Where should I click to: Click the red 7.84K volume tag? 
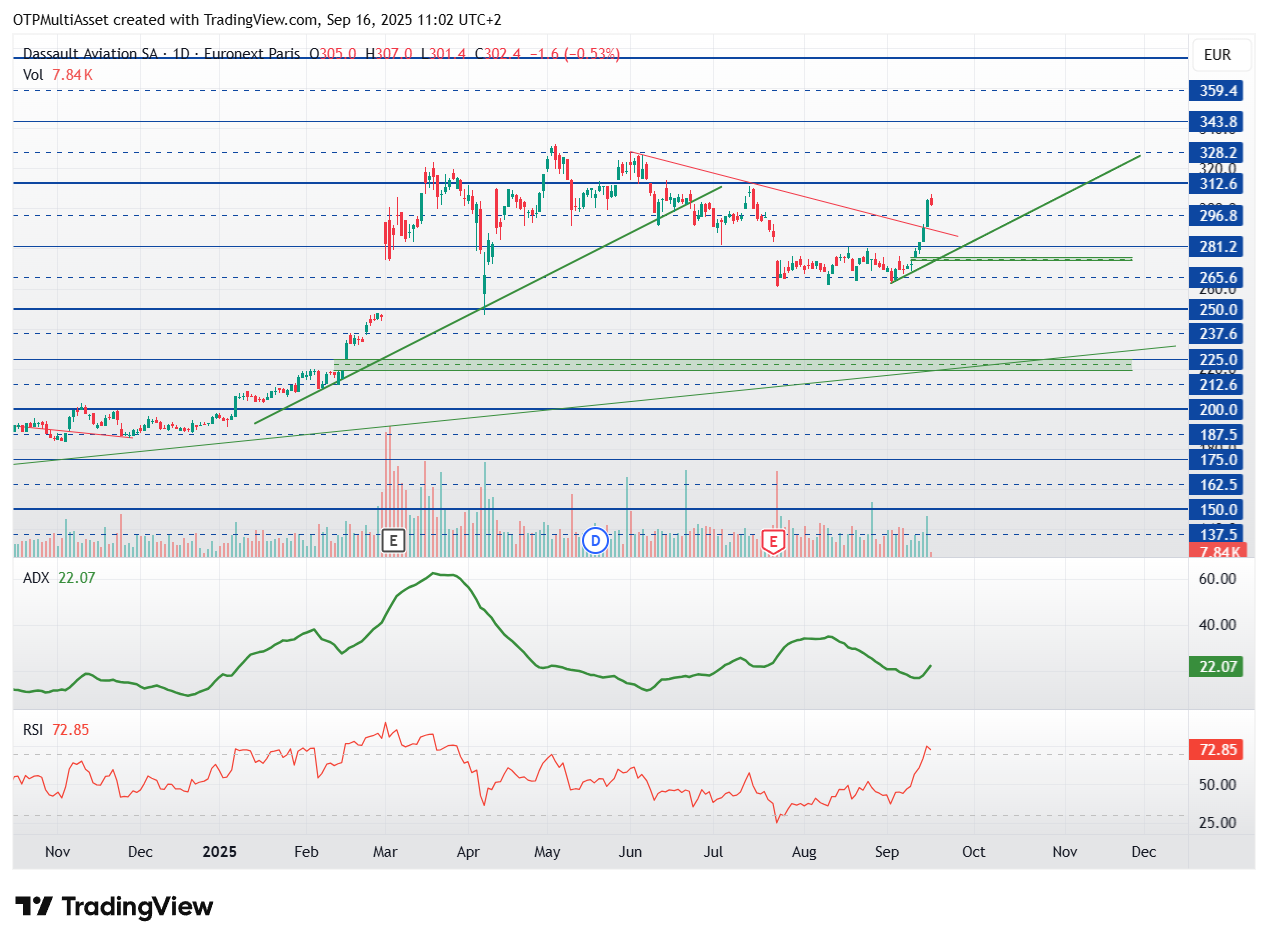coord(1215,552)
